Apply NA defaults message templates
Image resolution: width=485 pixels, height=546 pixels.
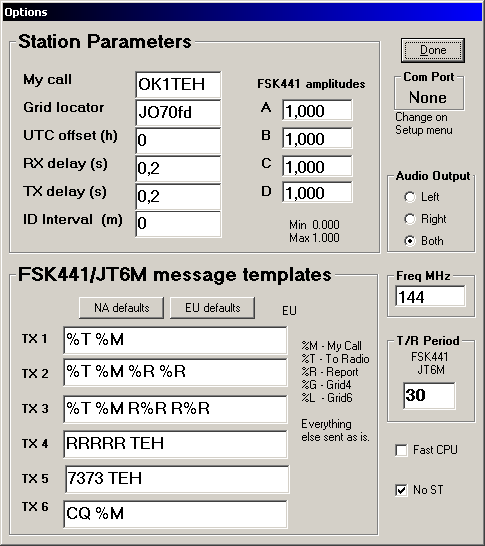[x=122, y=308]
